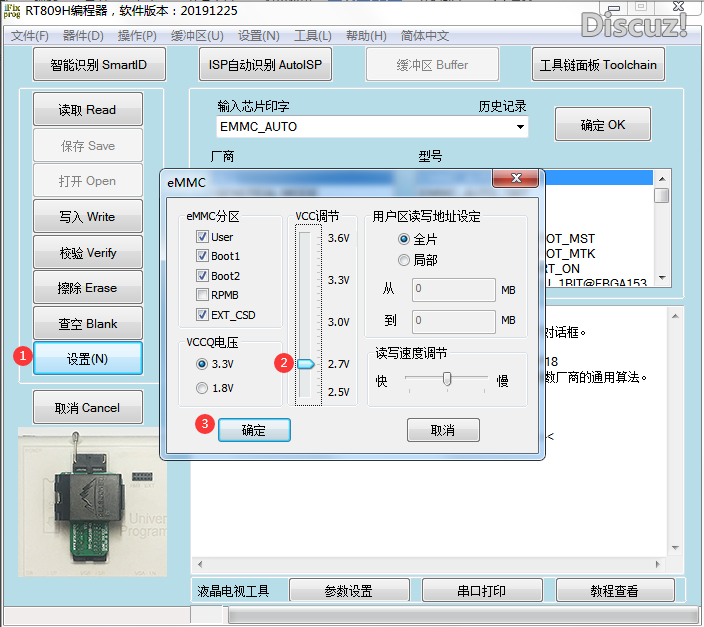Viewport: 704px width, 627px height.
Task: Open the 工具(L) menu
Action: (312, 36)
